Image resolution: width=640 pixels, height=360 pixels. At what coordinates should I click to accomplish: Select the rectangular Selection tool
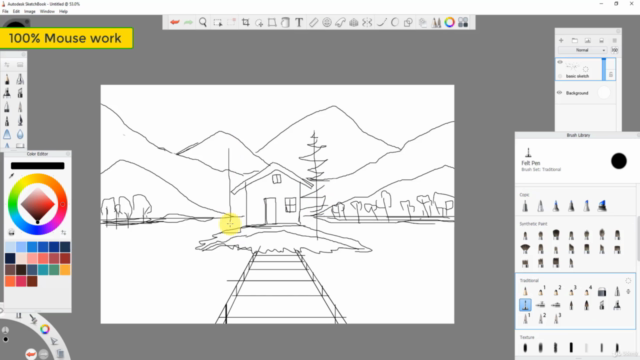click(218, 22)
